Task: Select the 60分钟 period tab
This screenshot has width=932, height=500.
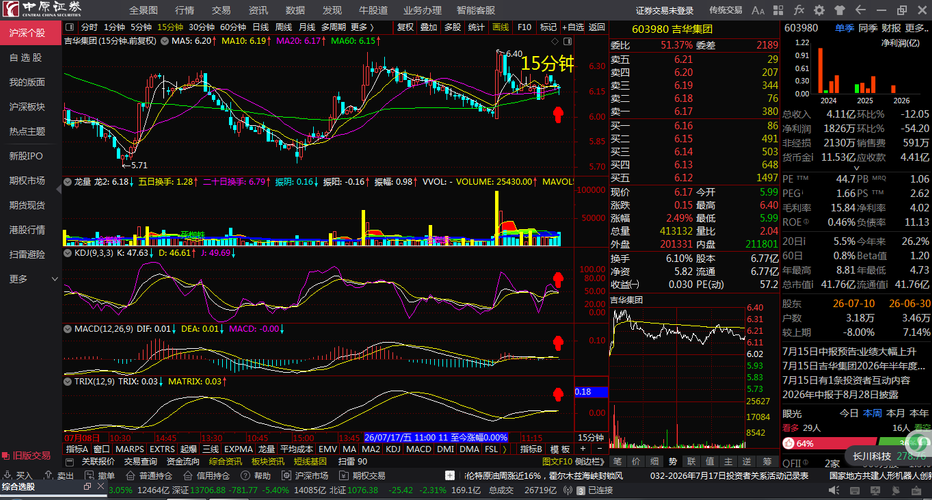Action: 232,27
